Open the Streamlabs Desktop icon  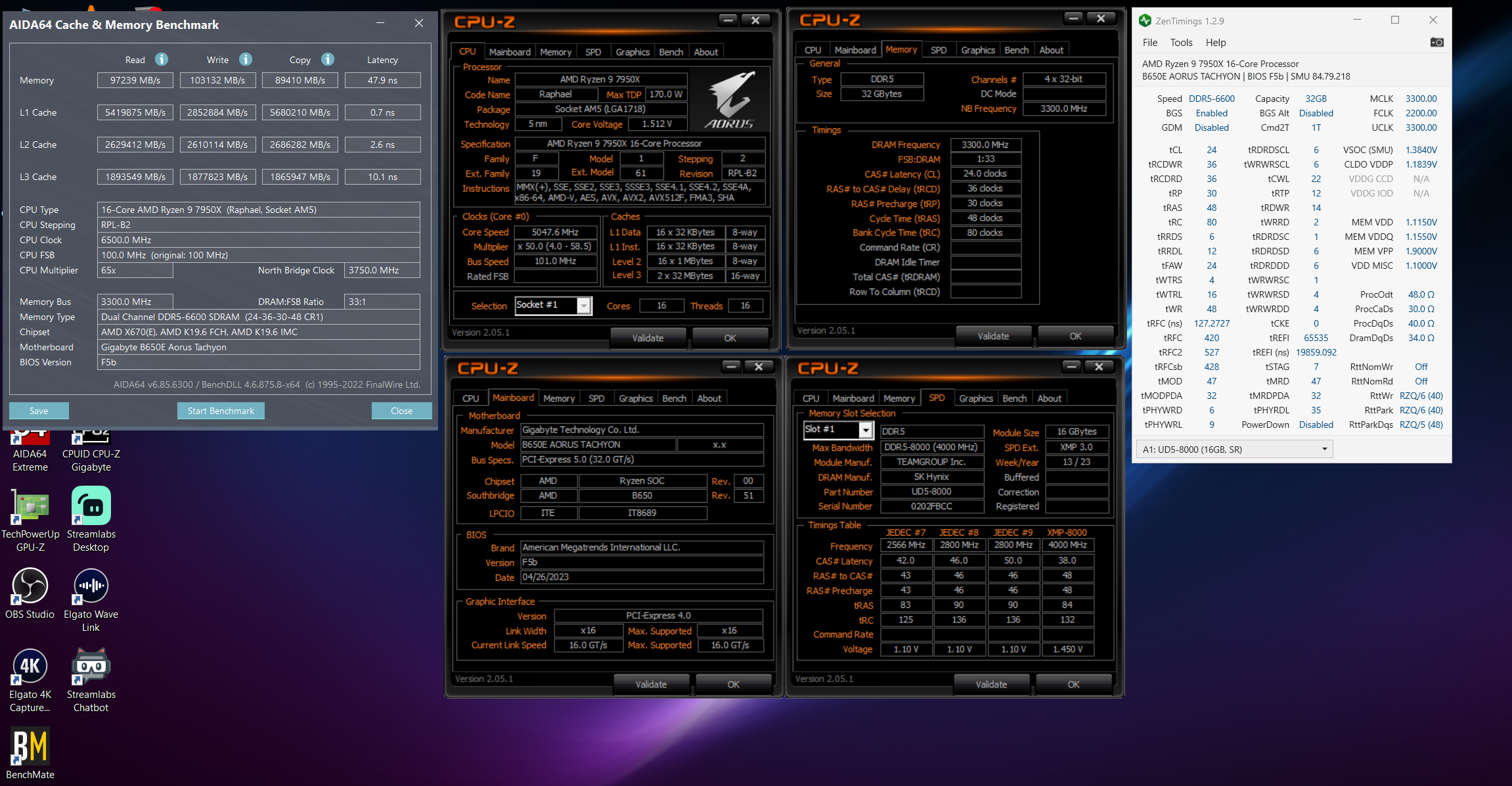tap(91, 519)
